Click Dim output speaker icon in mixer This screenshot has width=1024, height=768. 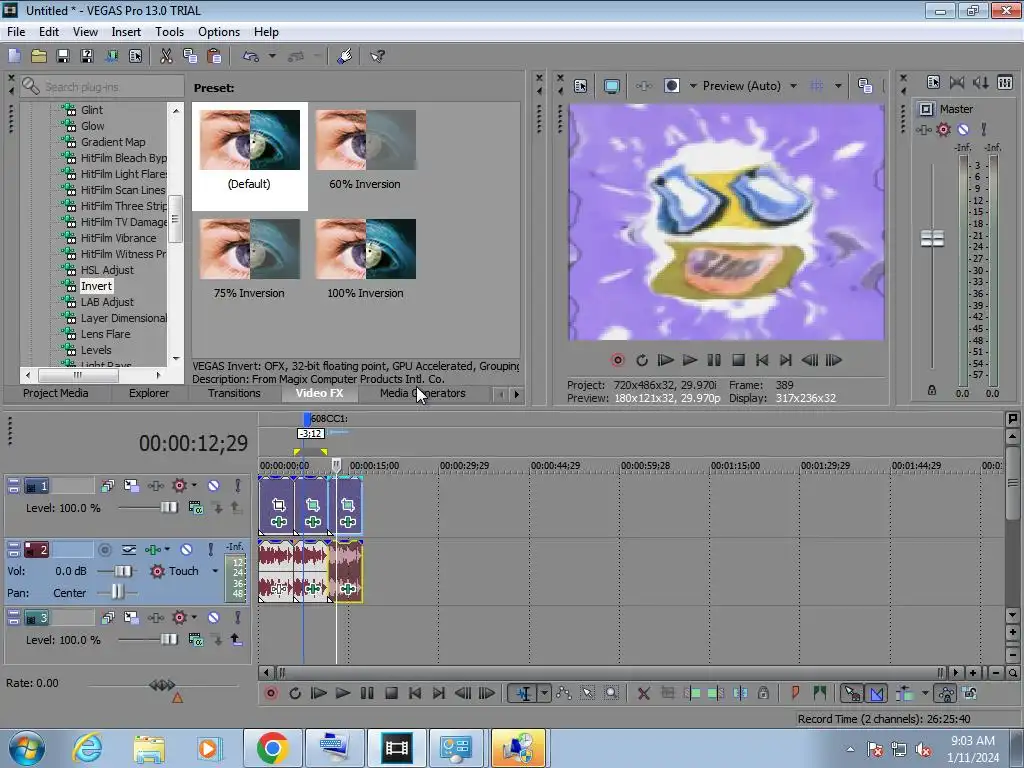[x=980, y=82]
